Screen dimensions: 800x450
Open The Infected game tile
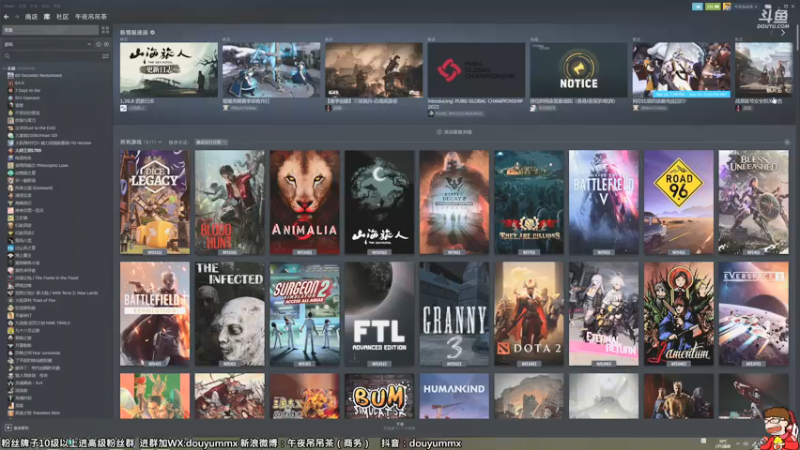(230, 314)
